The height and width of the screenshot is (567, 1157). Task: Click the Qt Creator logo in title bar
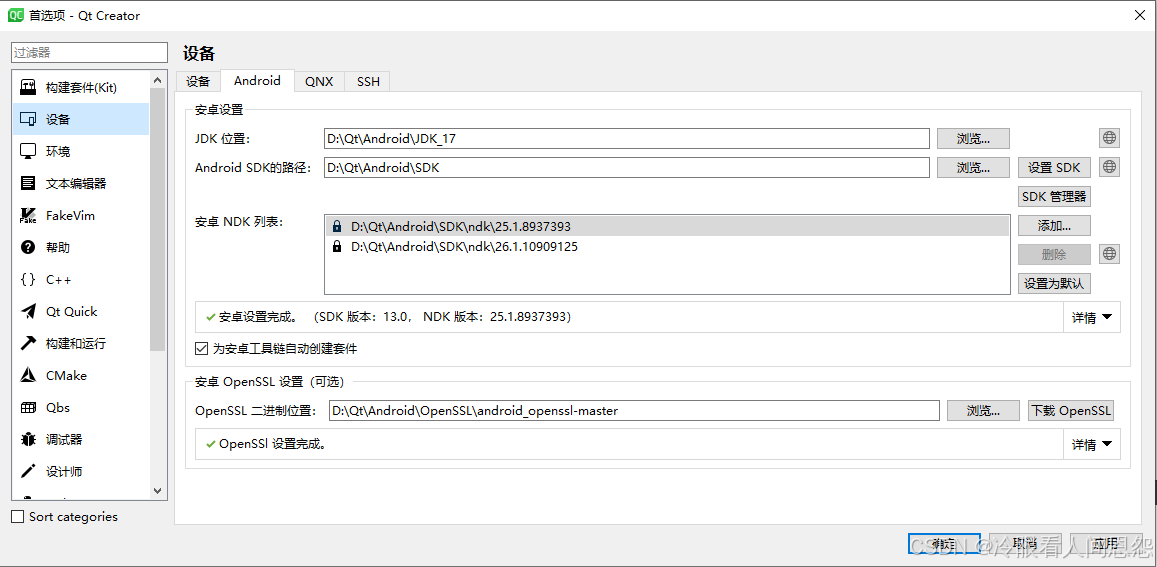(15, 15)
